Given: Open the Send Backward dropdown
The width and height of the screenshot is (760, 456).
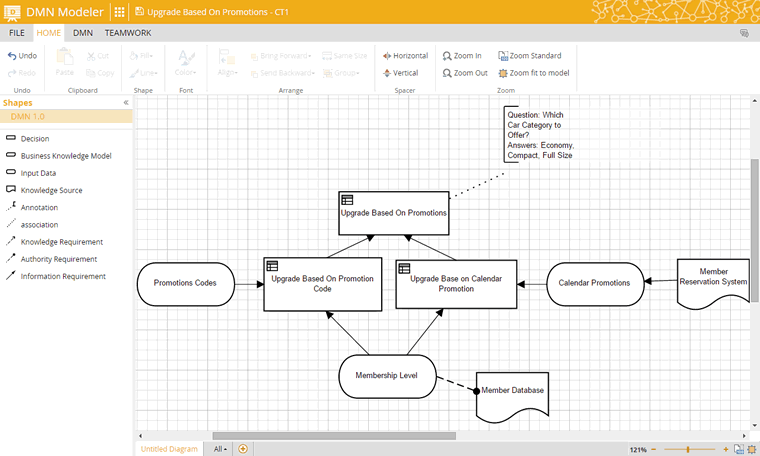Looking at the screenshot, I should click(x=283, y=73).
